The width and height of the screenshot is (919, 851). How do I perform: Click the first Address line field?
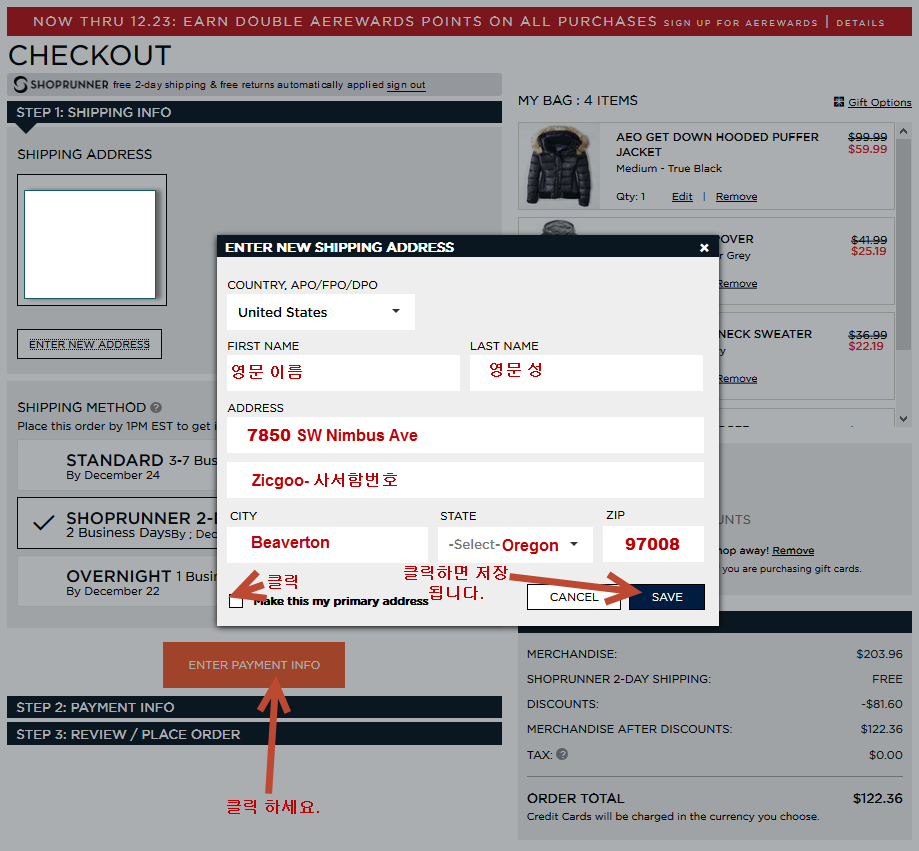point(465,435)
